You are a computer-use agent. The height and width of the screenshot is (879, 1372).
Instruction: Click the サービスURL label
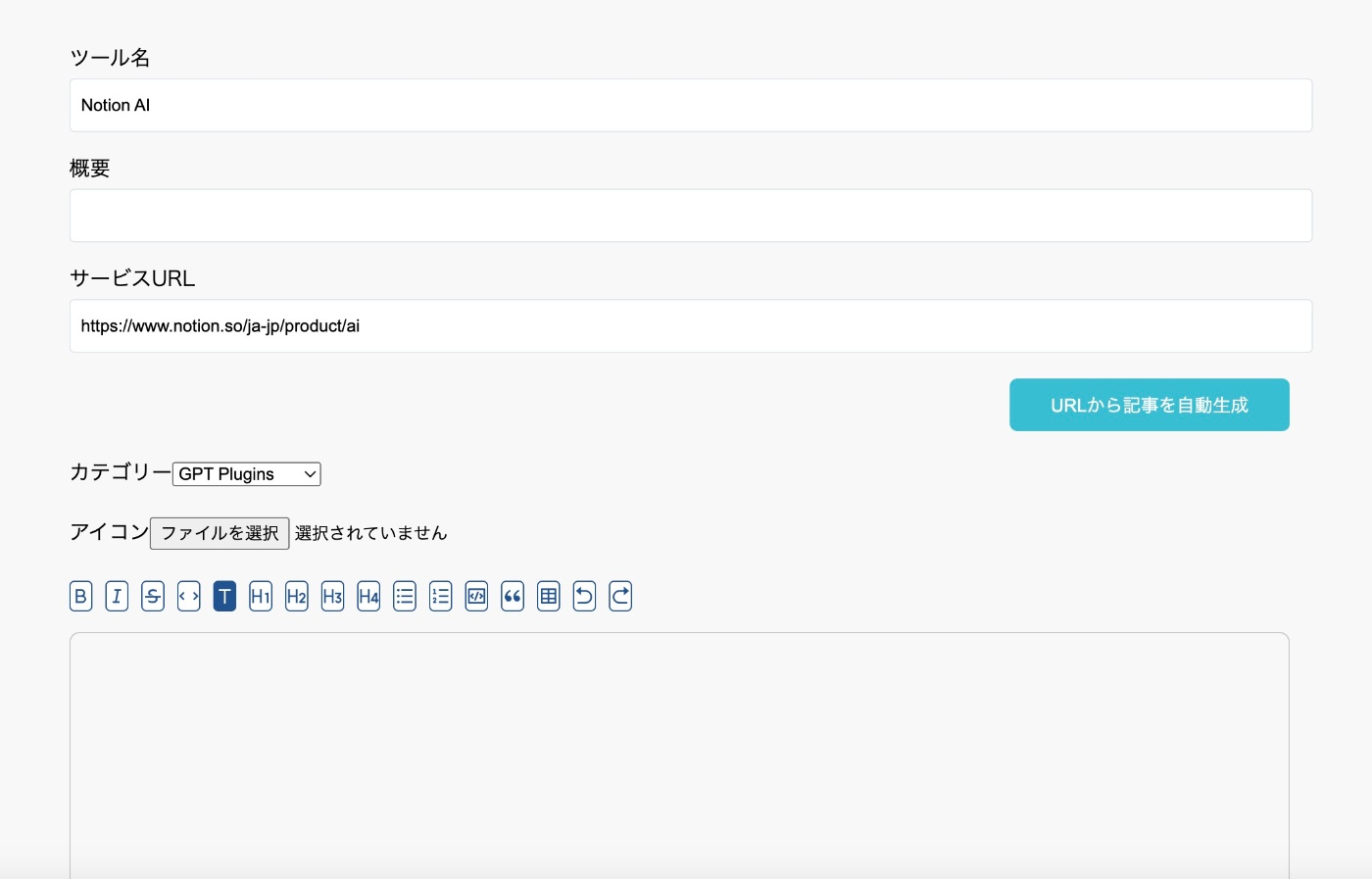(x=132, y=278)
